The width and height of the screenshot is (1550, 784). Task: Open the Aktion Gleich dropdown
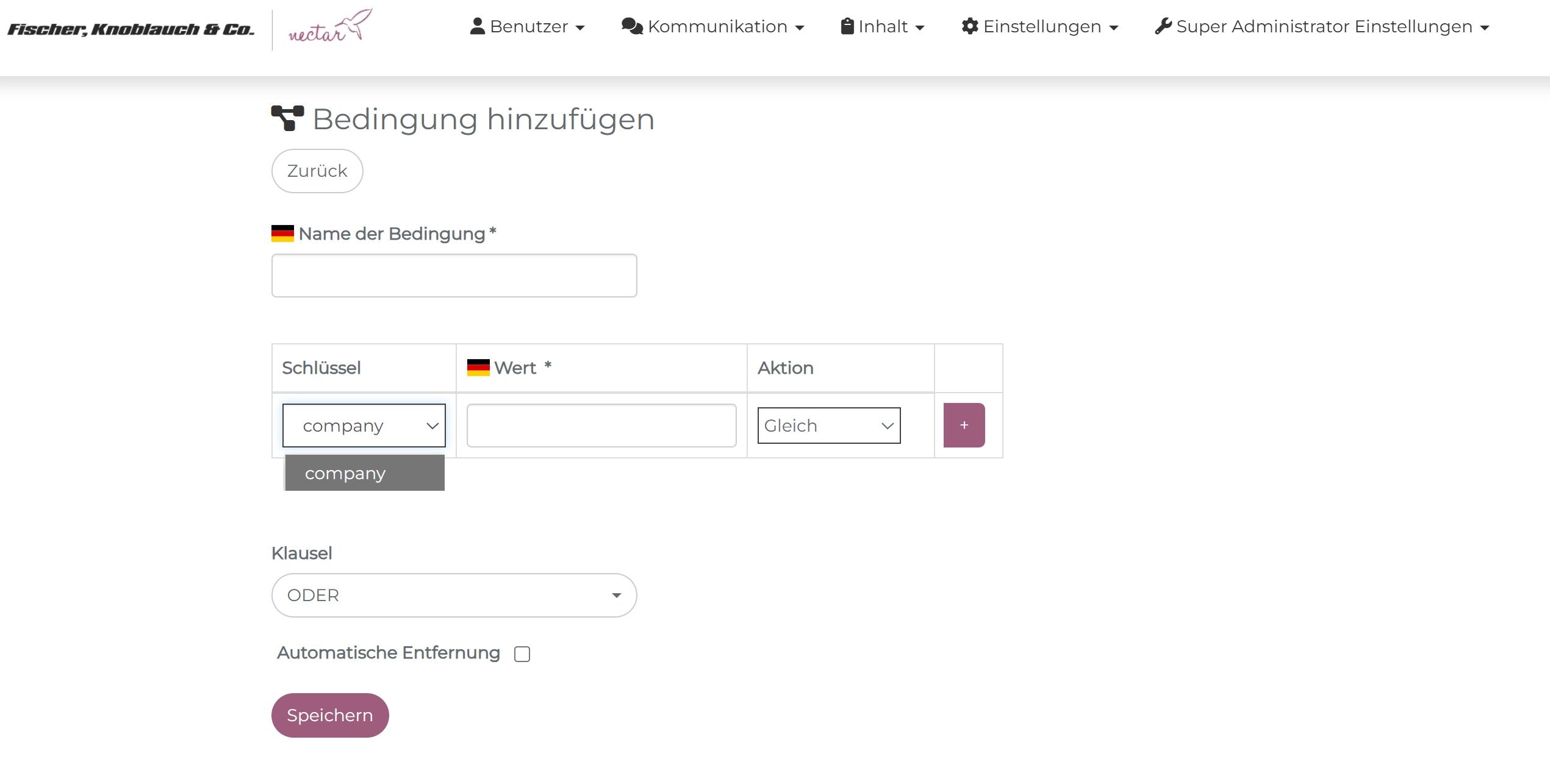coord(828,426)
